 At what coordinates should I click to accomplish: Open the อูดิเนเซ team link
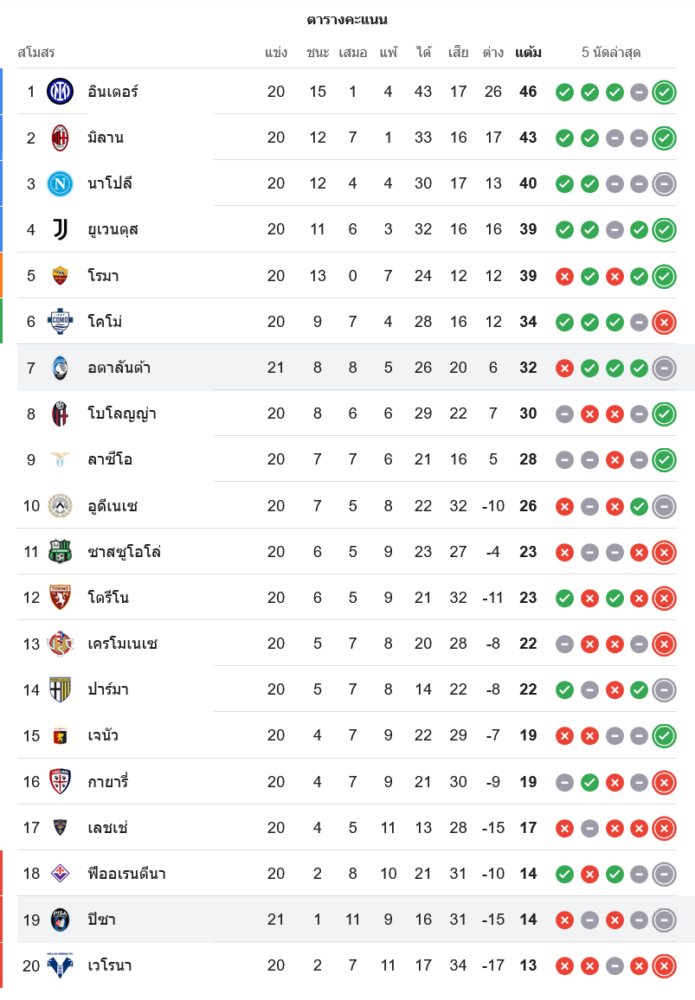point(112,506)
